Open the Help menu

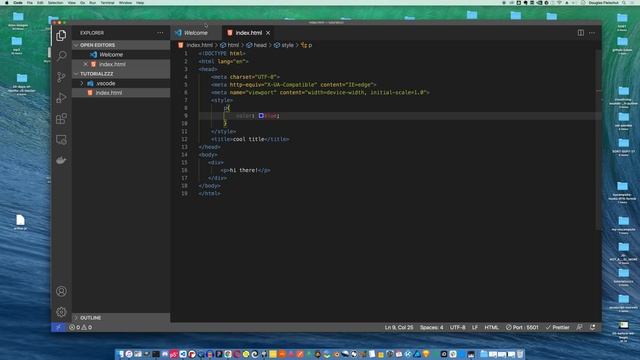(x=140, y=3)
